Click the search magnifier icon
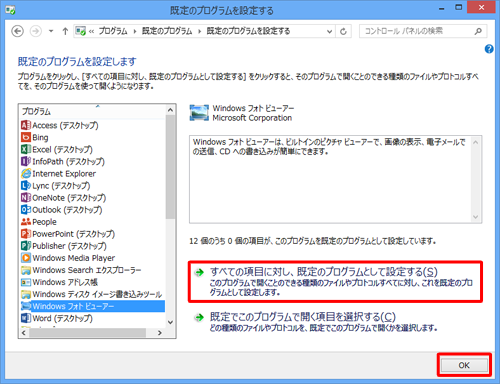The width and height of the screenshot is (500, 384). click(478, 31)
